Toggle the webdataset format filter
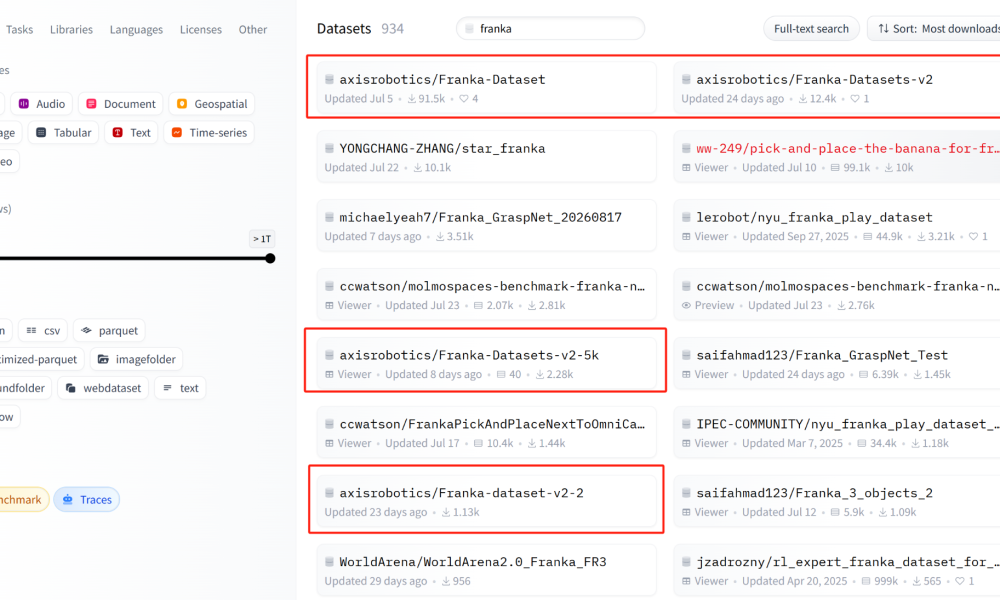1000x600 pixels. tap(103, 388)
